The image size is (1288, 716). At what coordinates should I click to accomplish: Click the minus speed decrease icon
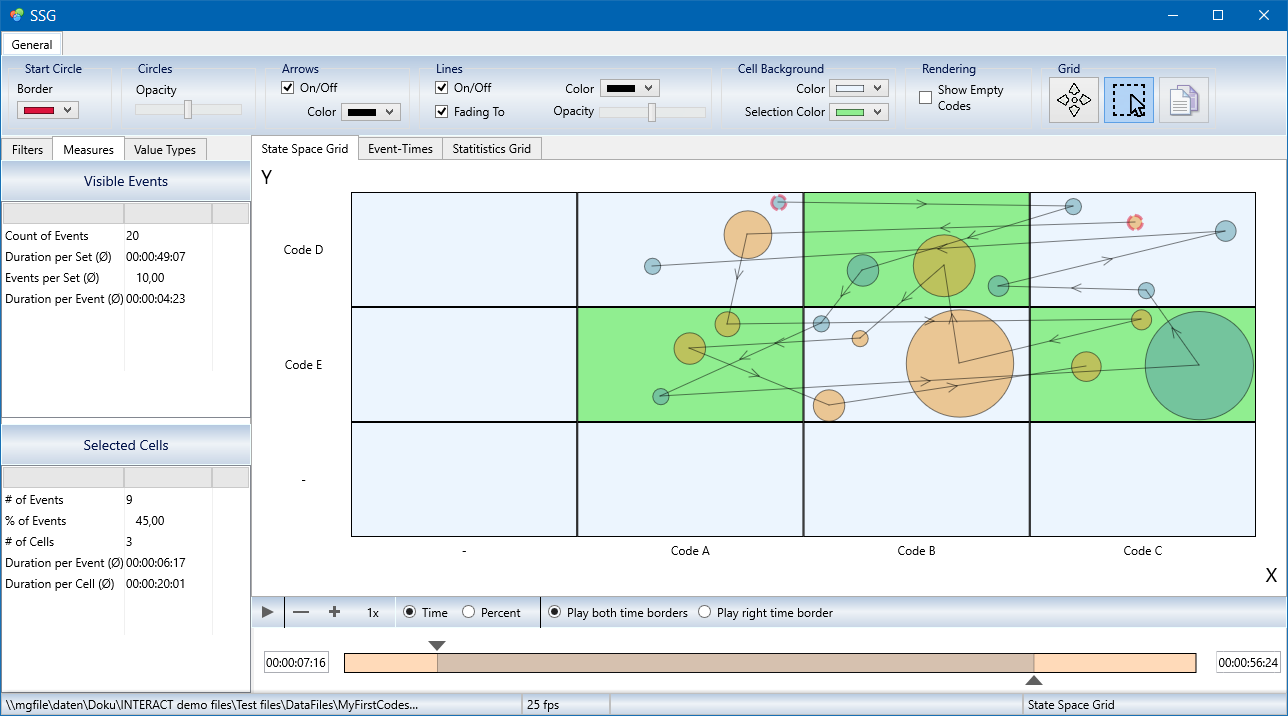[x=301, y=612]
